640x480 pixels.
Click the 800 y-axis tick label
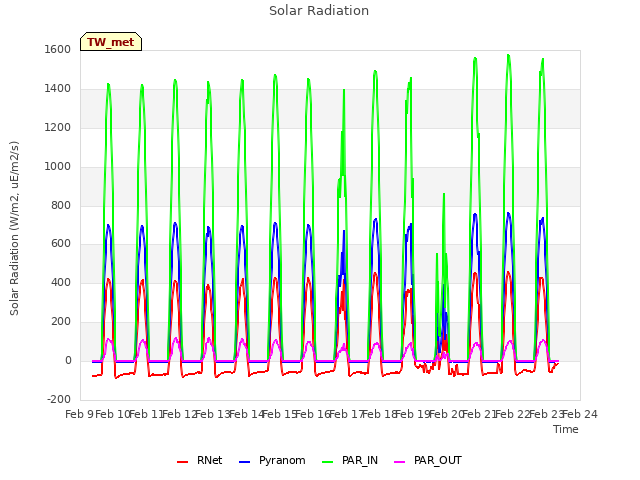(61, 205)
